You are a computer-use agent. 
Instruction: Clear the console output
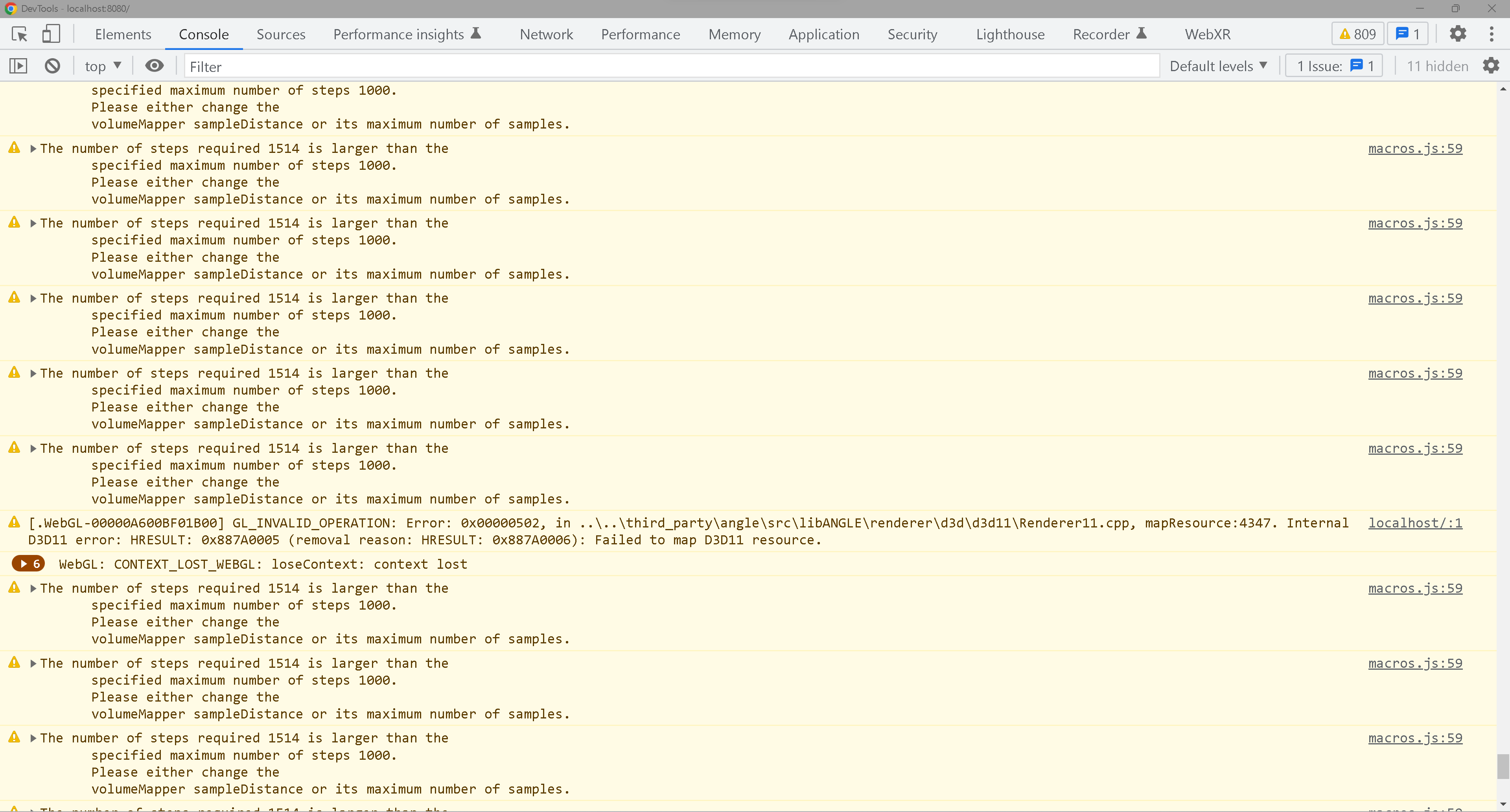[52, 66]
